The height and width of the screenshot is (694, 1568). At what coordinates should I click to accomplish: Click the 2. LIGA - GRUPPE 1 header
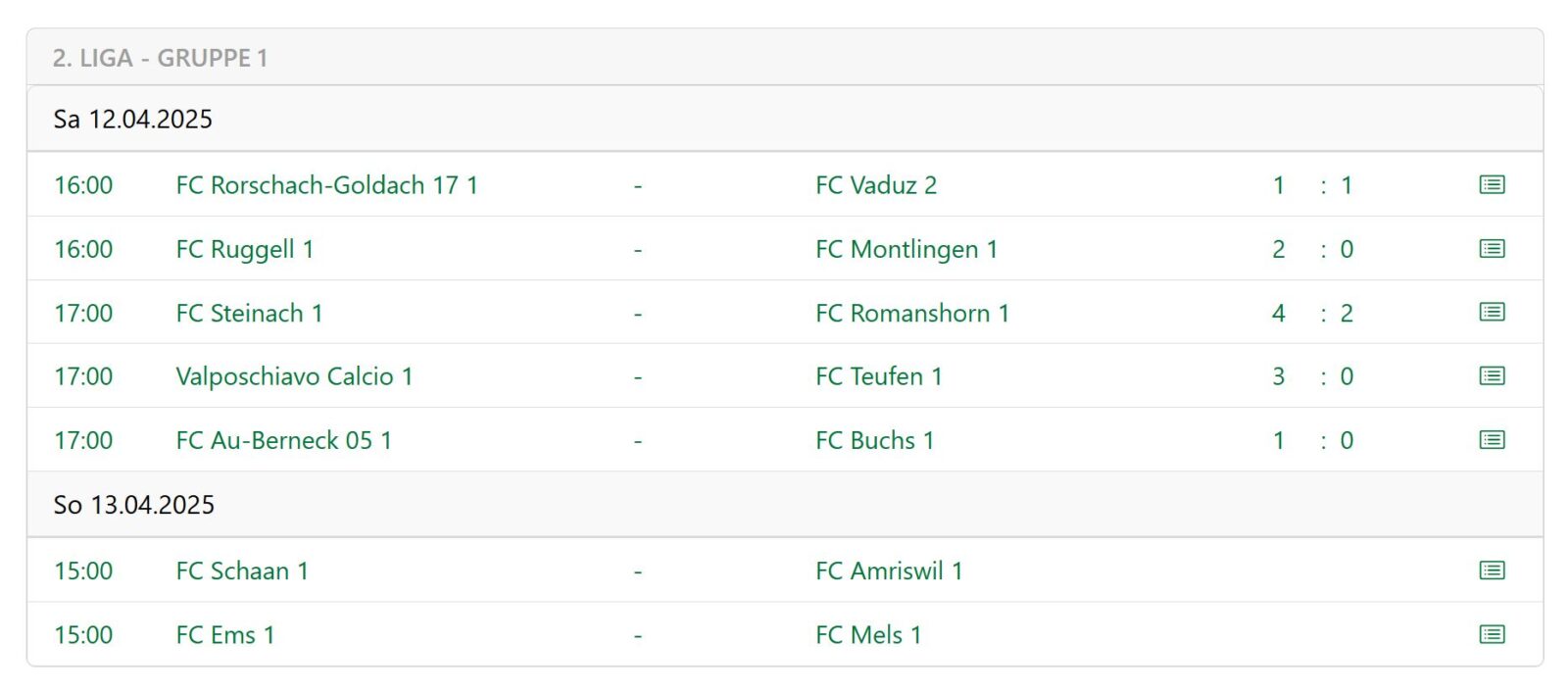tap(160, 58)
